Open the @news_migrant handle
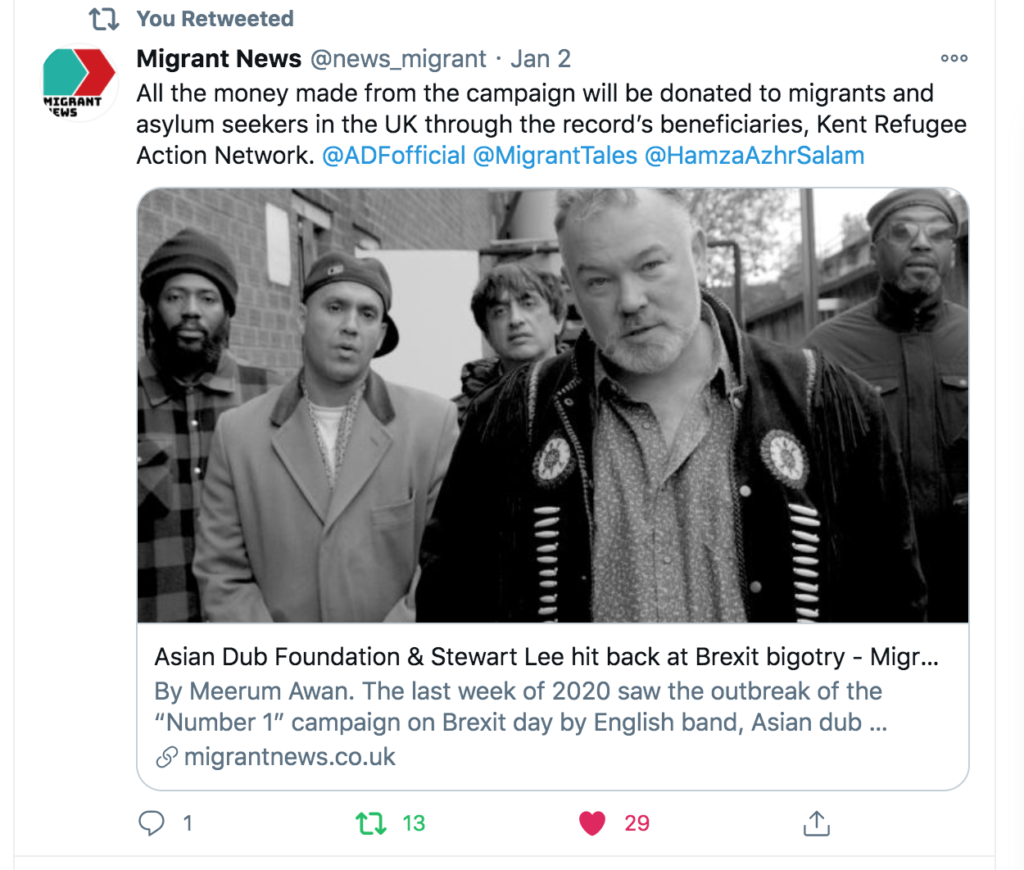The width and height of the screenshot is (1024, 870). (398, 59)
